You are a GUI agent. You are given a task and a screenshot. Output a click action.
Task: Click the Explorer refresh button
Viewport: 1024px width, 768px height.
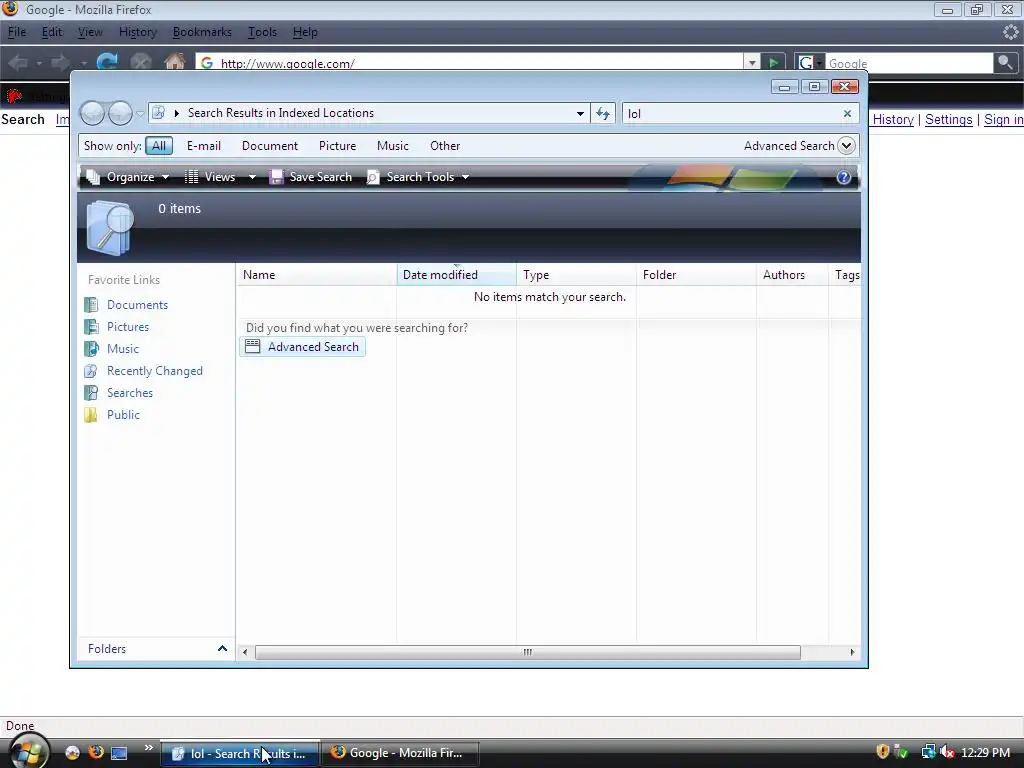tap(603, 114)
